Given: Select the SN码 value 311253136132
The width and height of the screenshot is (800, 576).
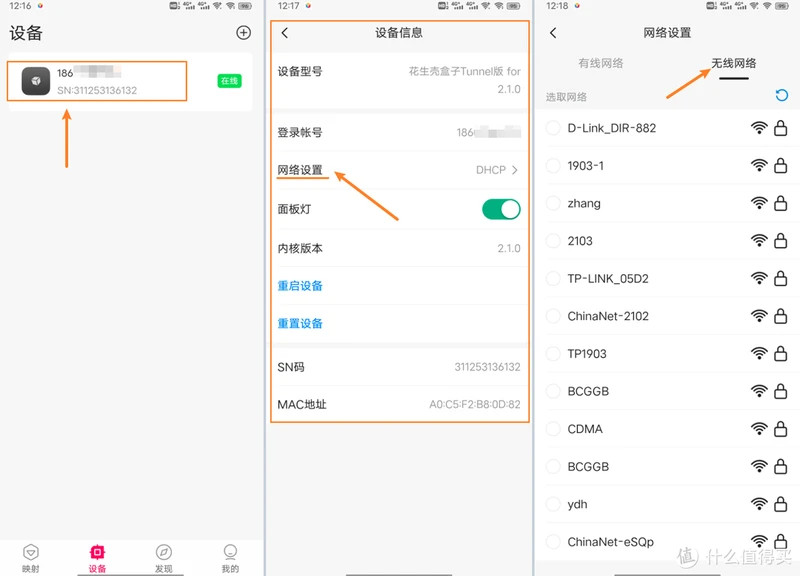Looking at the screenshot, I should click(x=487, y=367).
